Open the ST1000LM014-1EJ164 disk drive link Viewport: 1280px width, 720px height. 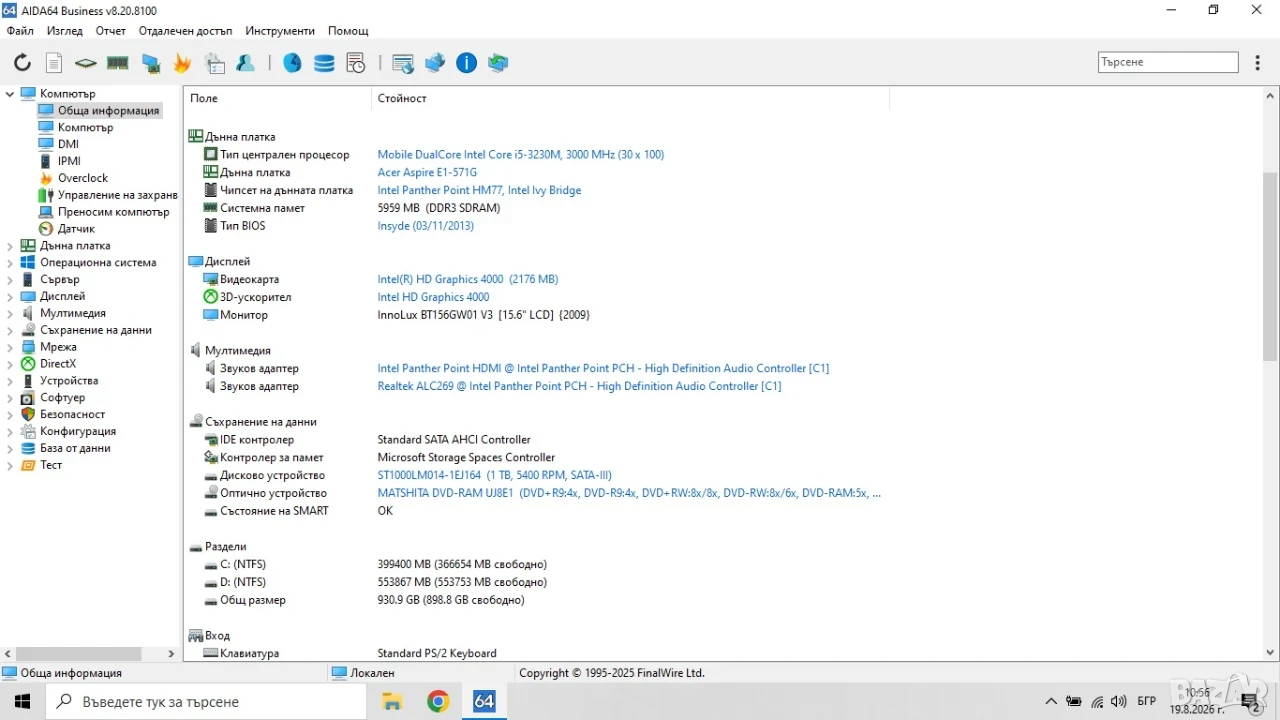click(x=494, y=476)
